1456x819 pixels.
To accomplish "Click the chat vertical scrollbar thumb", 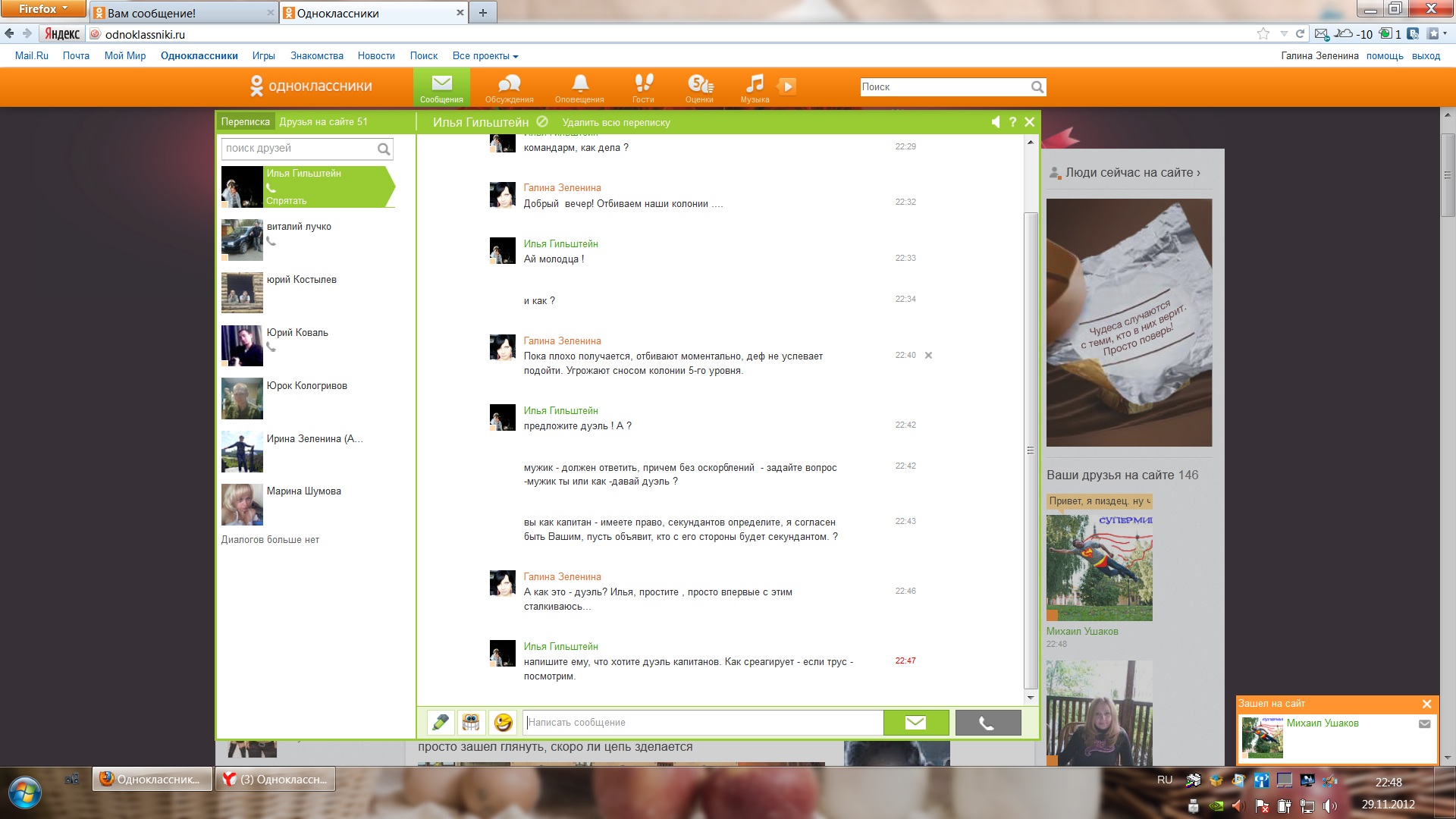I will pyautogui.click(x=1031, y=450).
